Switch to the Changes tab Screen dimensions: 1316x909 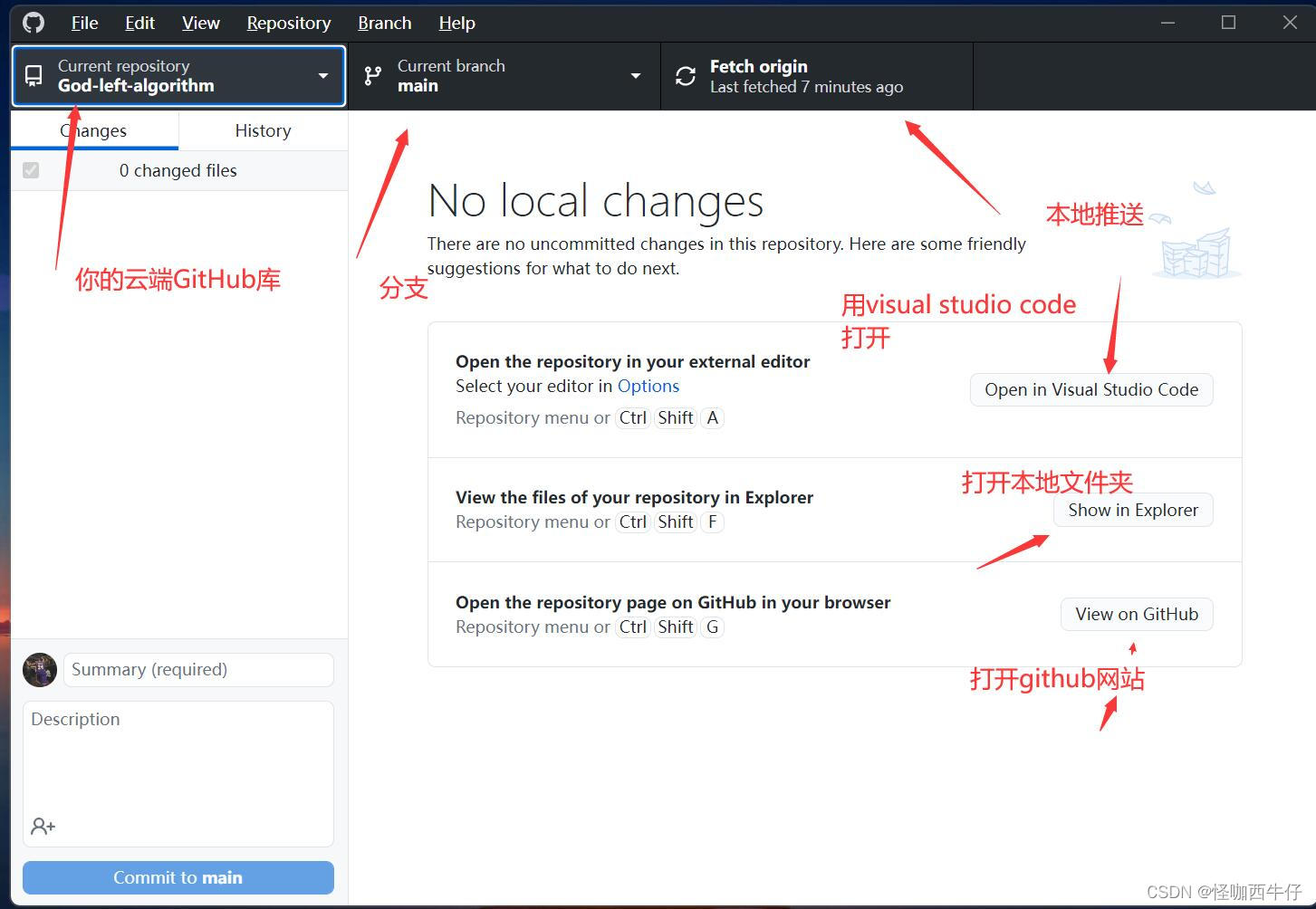click(94, 130)
